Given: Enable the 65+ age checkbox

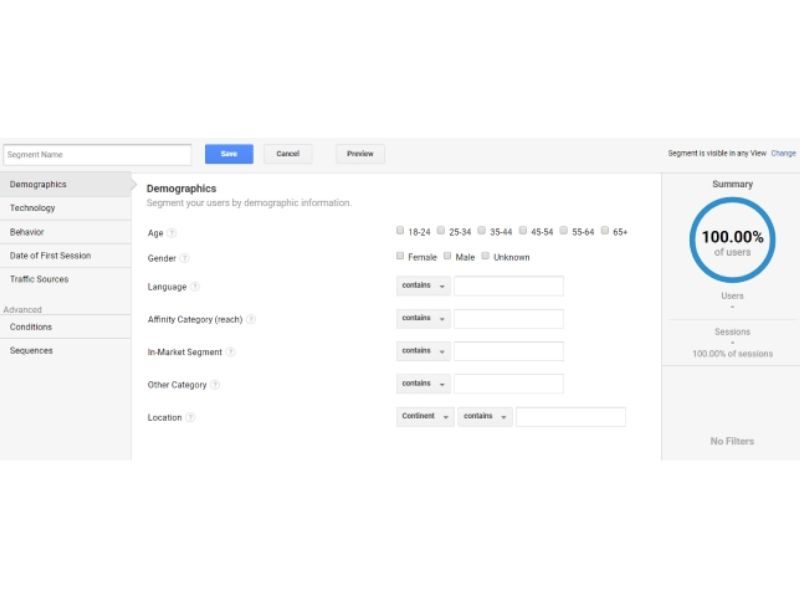Looking at the screenshot, I should [605, 231].
